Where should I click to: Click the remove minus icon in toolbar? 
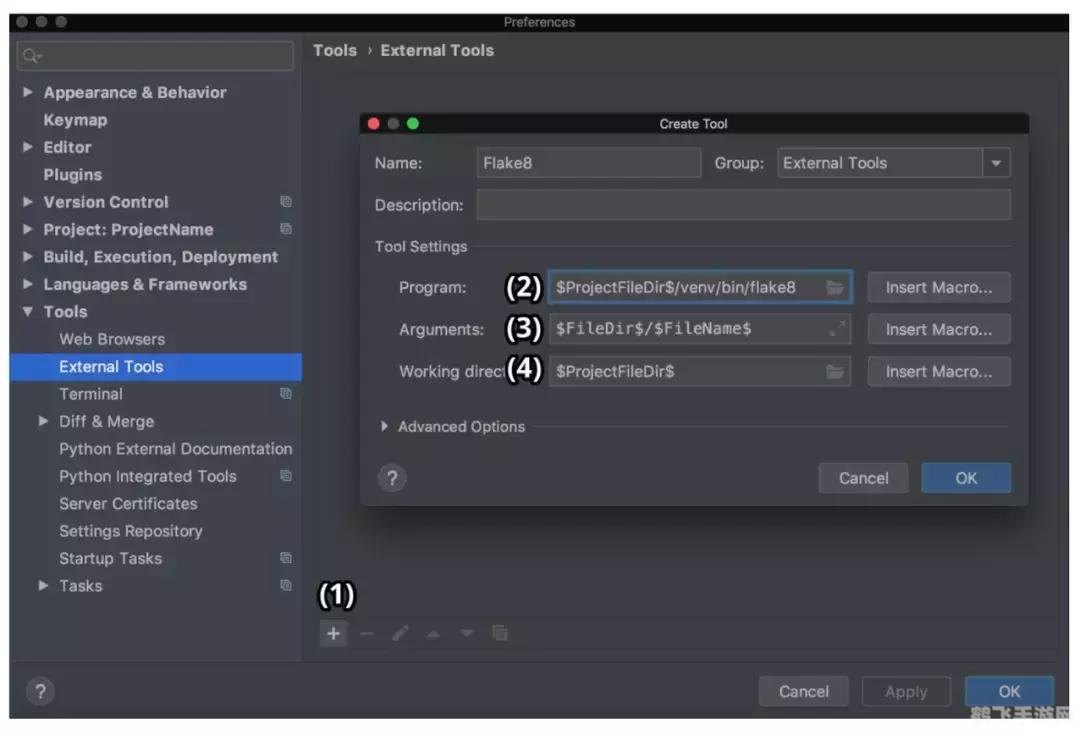click(366, 633)
